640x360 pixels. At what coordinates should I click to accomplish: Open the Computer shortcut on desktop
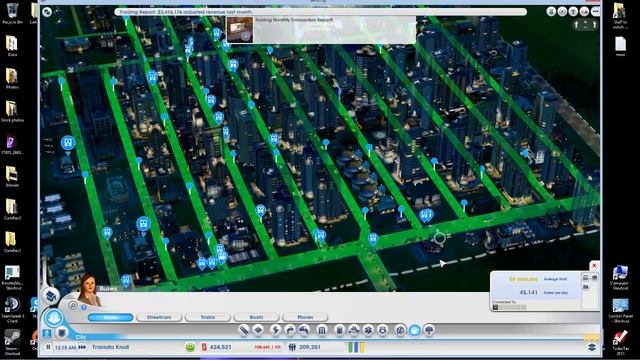tap(620, 278)
